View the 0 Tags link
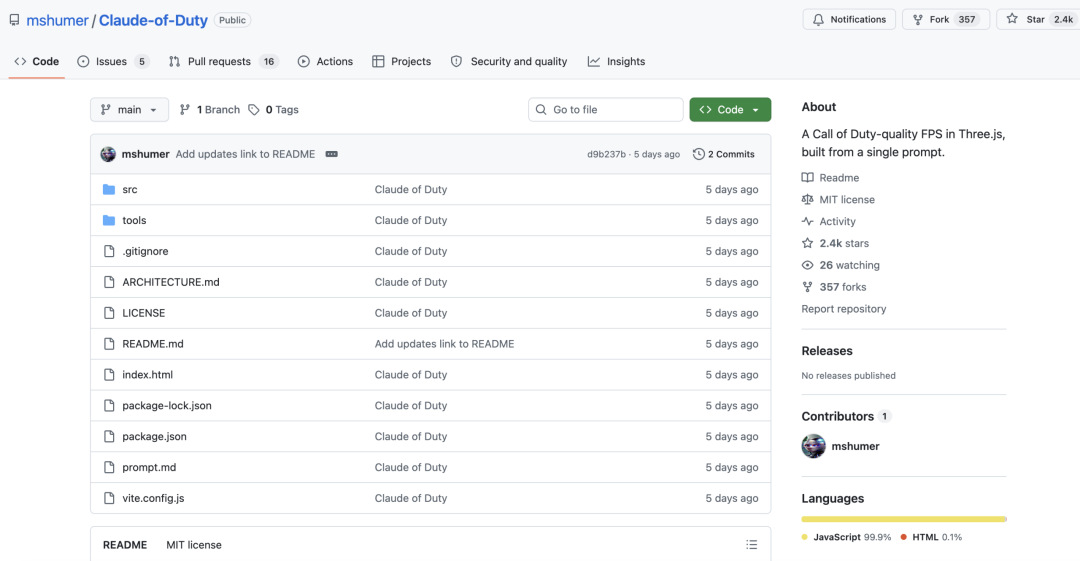Image resolution: width=1080 pixels, height=561 pixels. (273, 110)
